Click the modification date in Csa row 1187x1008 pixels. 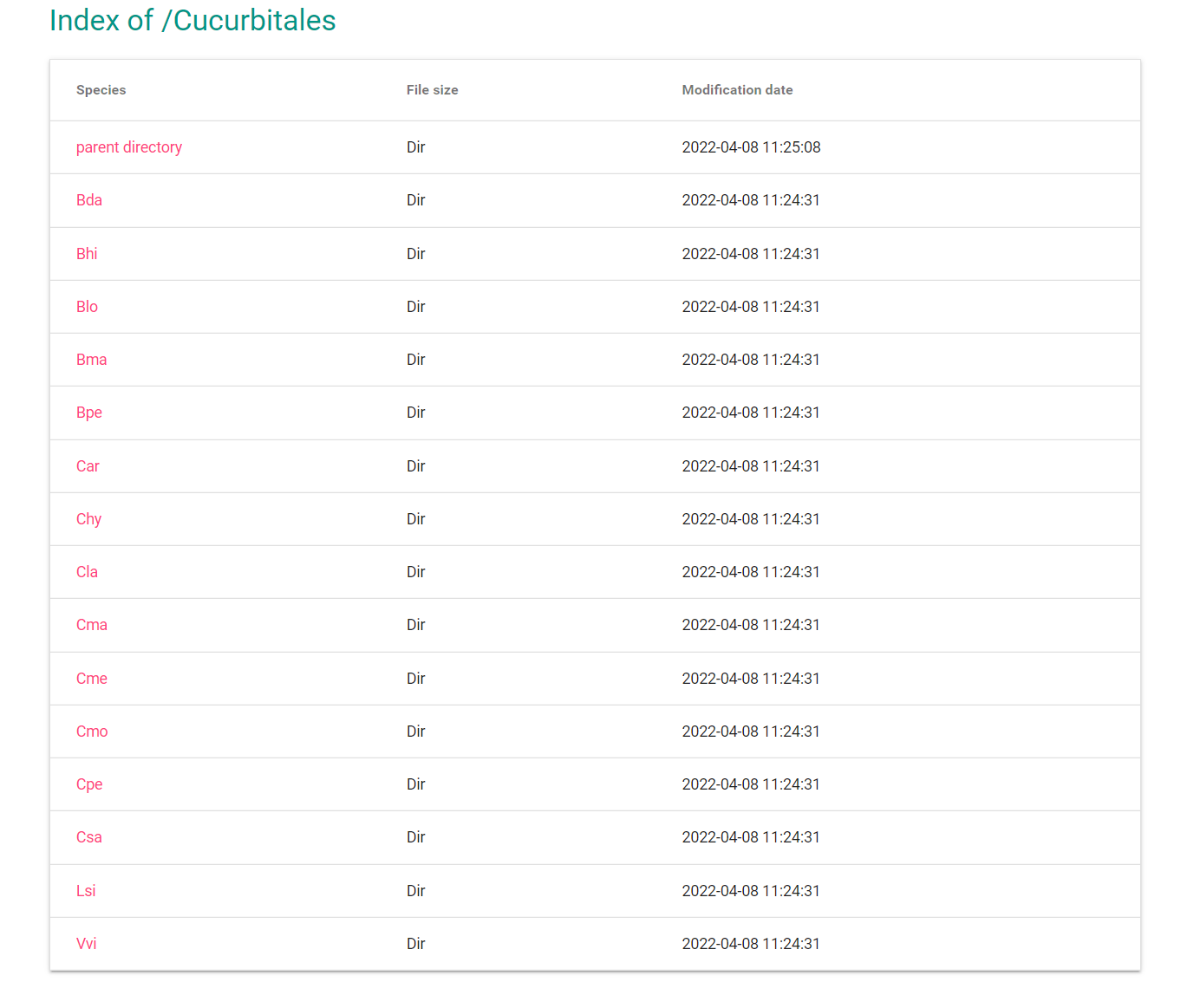click(751, 837)
